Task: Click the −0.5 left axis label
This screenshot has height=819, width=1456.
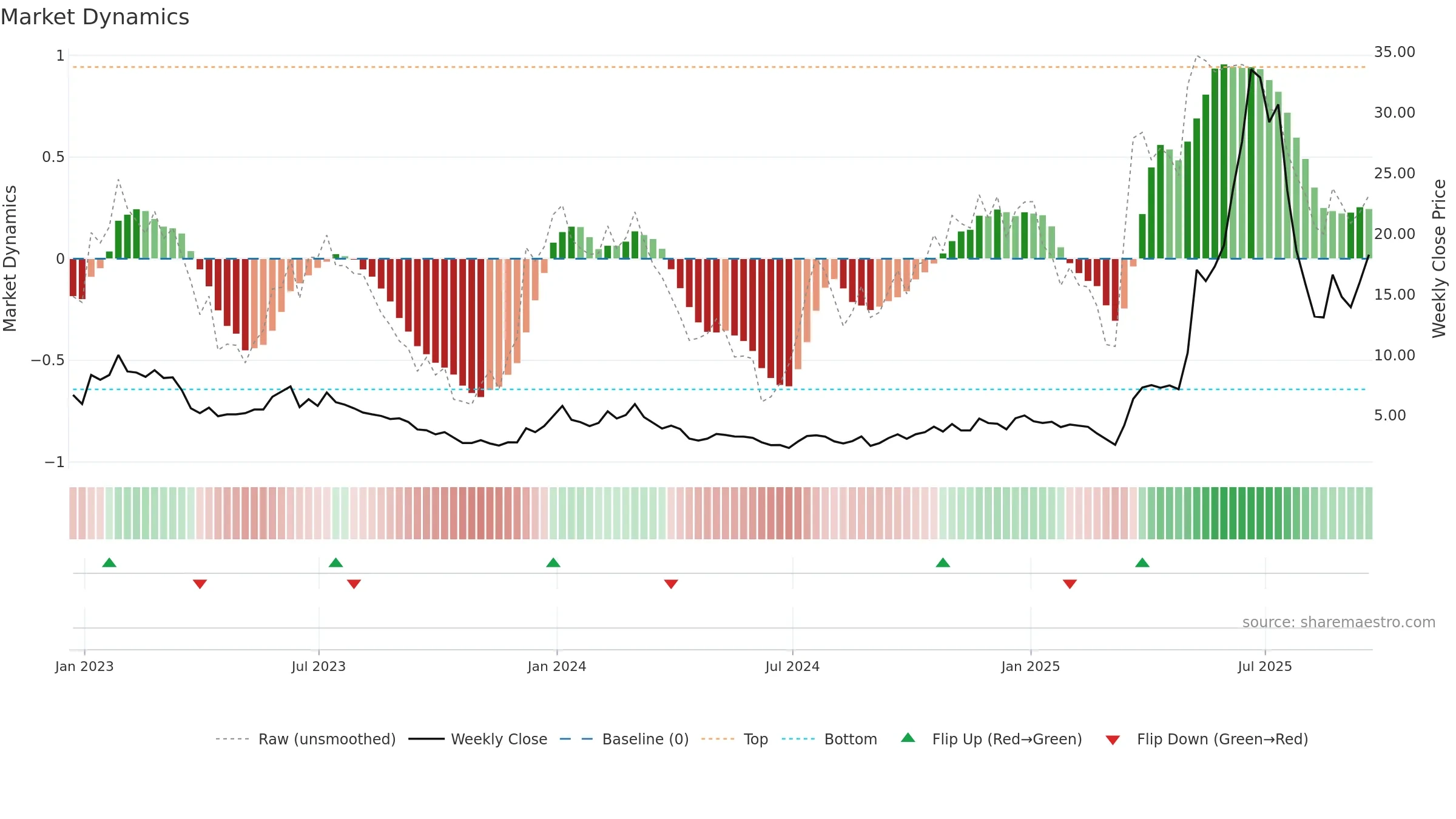Action: [x=48, y=360]
